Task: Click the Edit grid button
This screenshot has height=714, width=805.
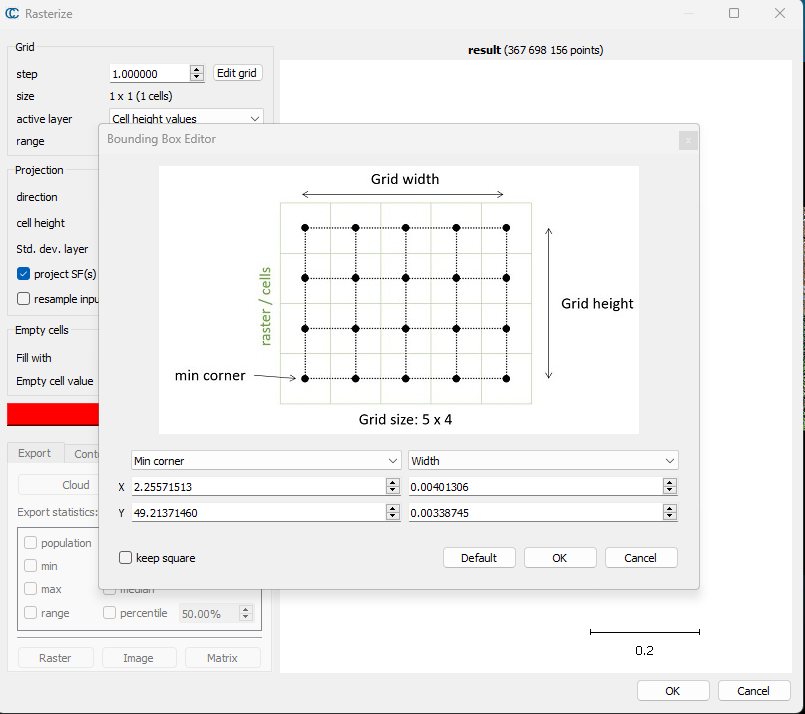Action: (x=238, y=74)
